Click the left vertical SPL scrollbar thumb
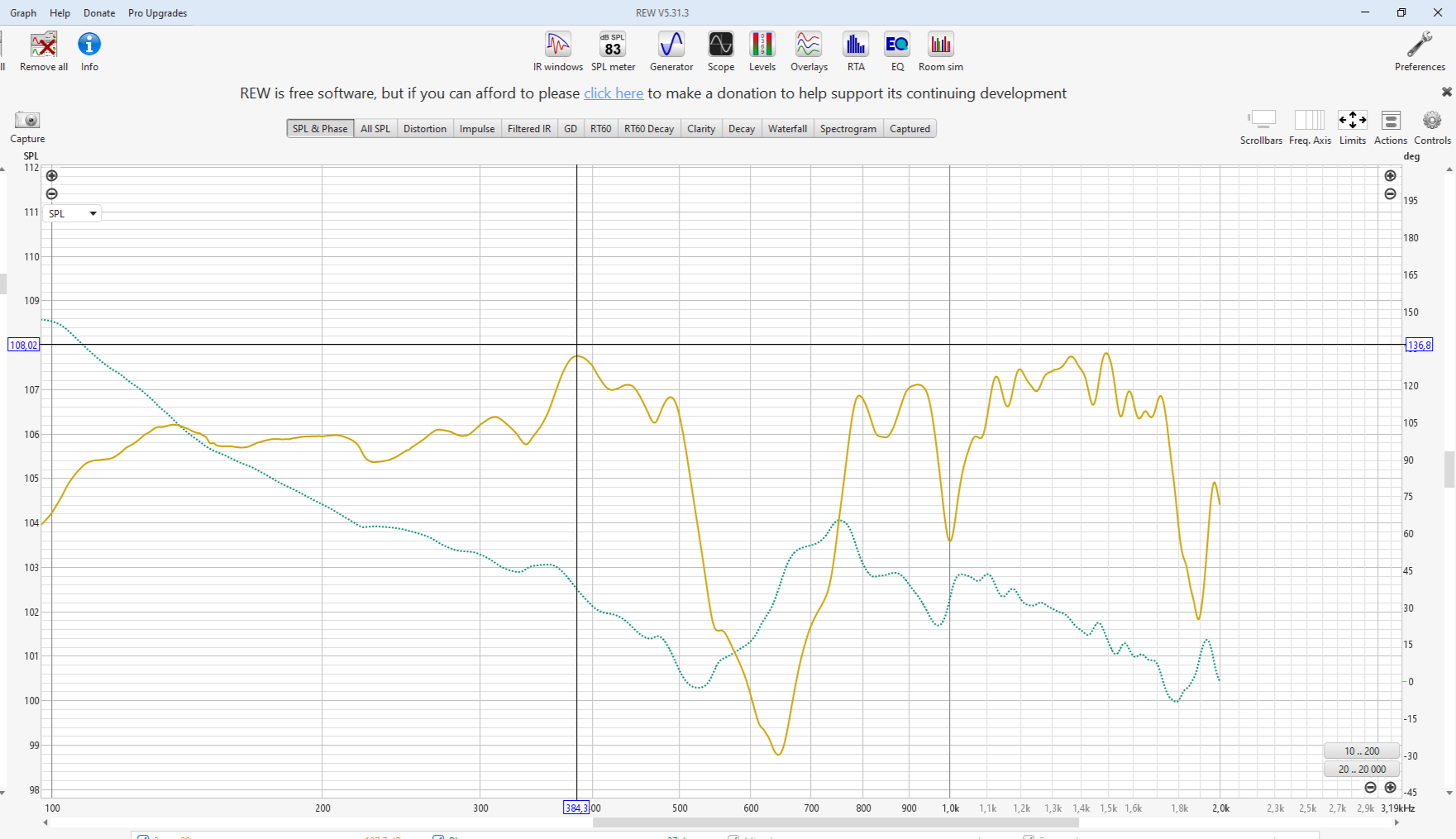1456x839 pixels. (3, 284)
